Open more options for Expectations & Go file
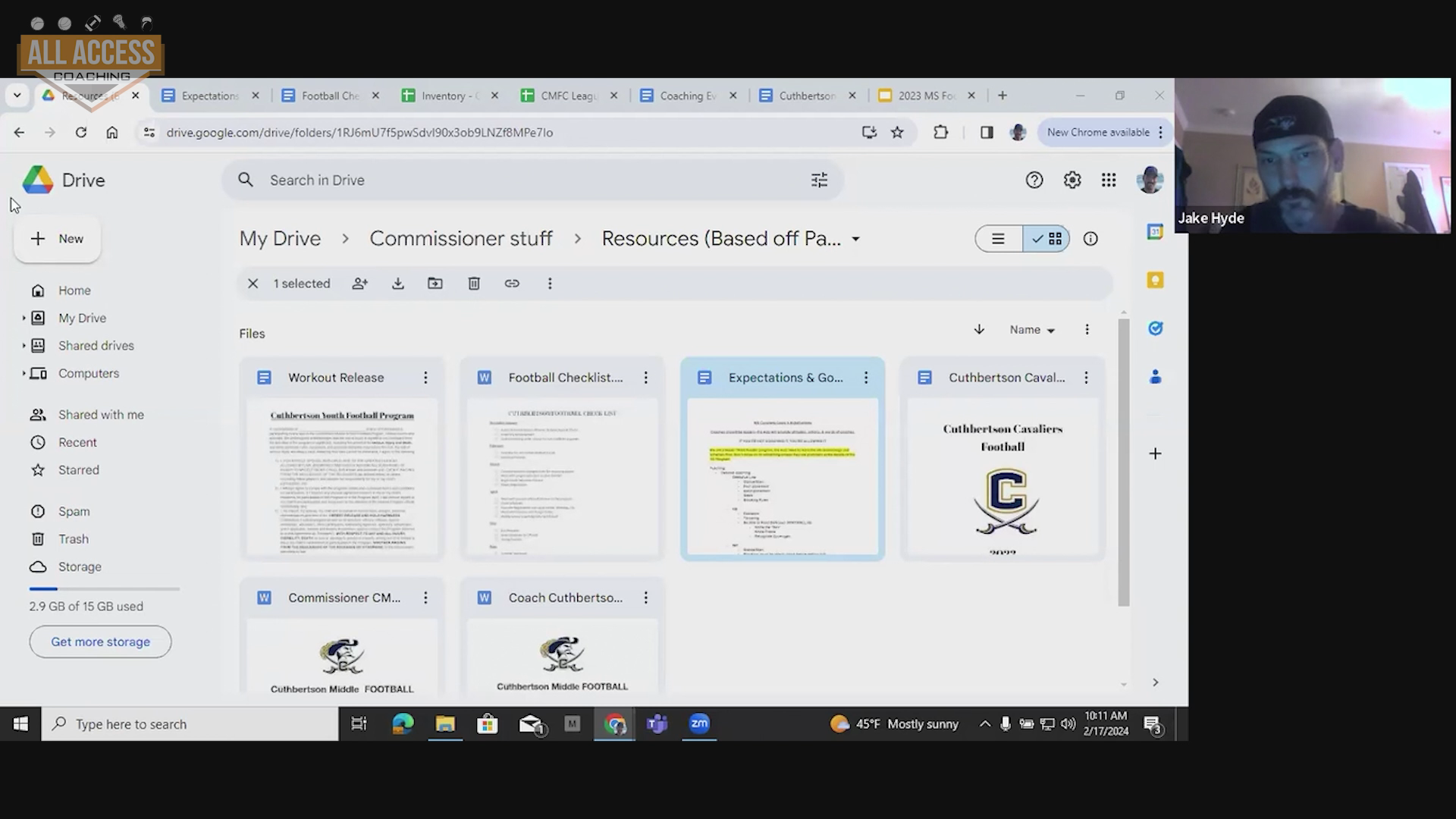1456x819 pixels. point(866,378)
